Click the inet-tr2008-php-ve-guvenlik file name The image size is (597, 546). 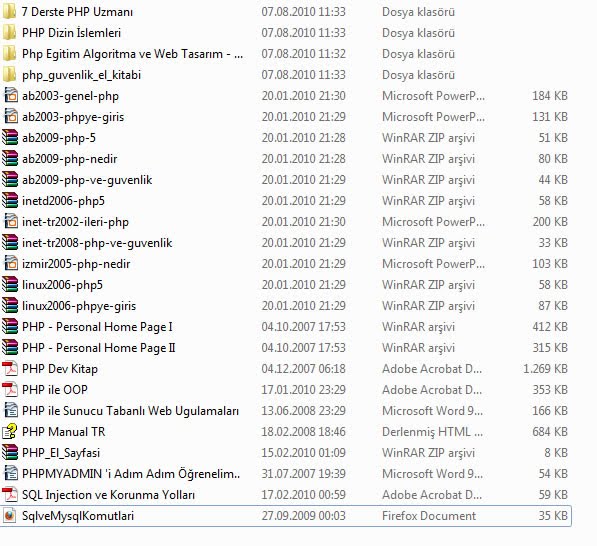pos(97,243)
